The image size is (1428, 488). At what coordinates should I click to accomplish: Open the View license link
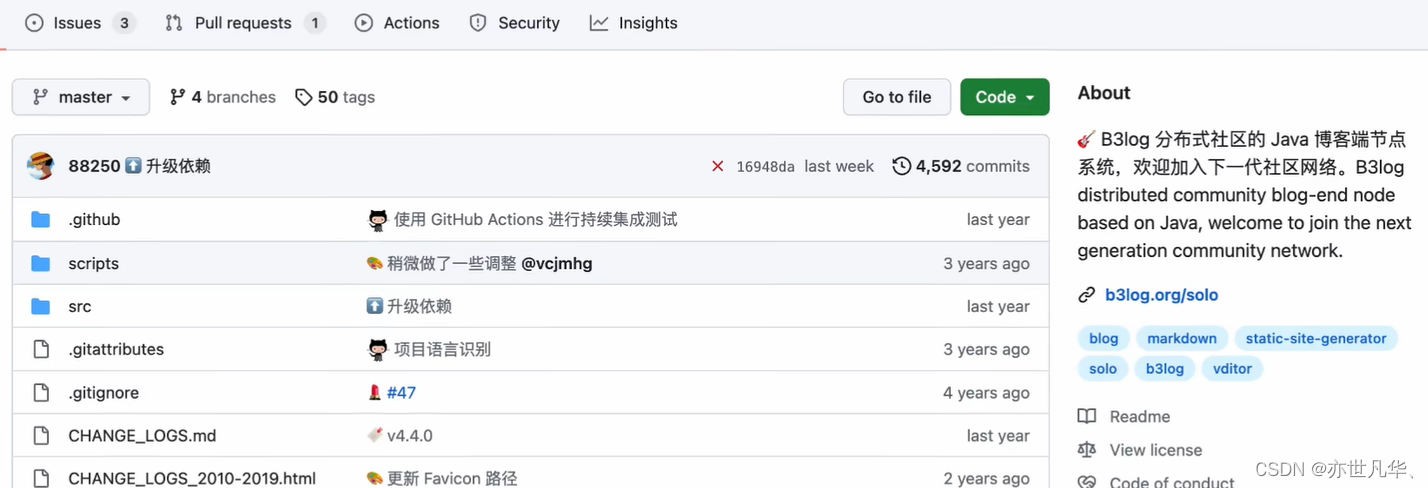pyautogui.click(x=1156, y=450)
